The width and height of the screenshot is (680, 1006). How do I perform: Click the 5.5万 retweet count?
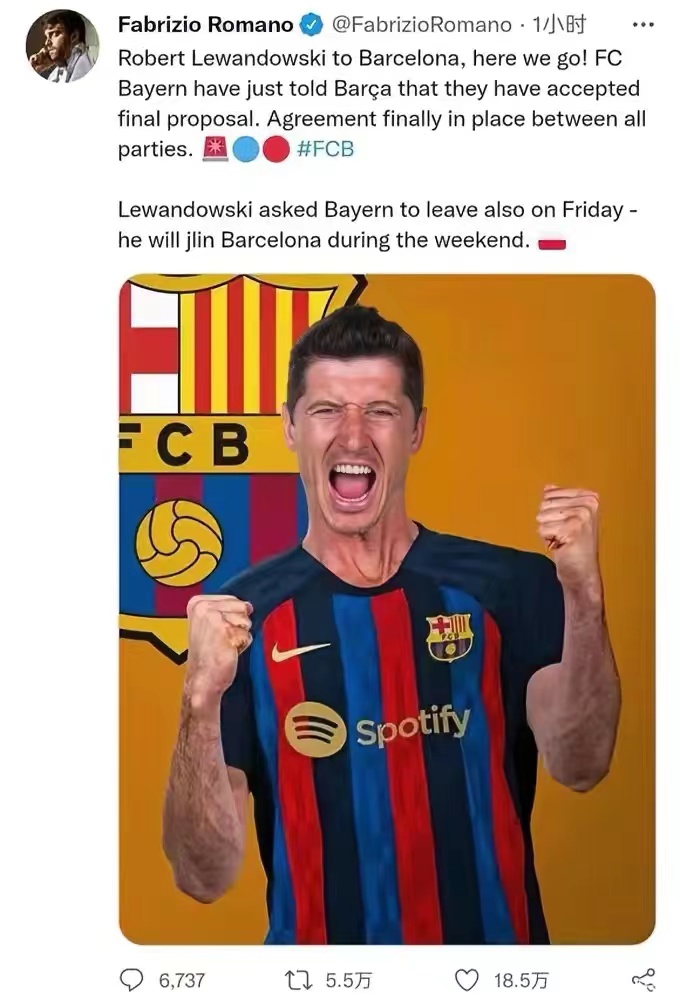coord(348,980)
